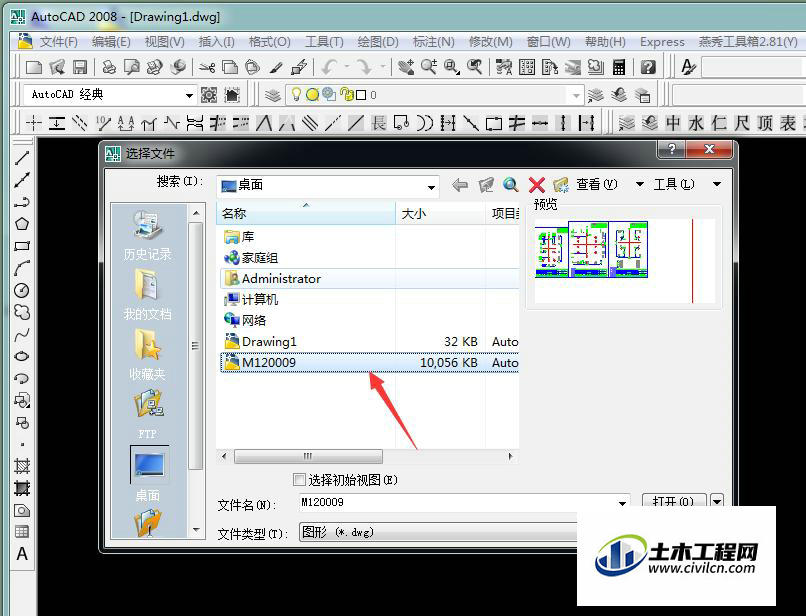The image size is (806, 616).
Task: Select the Arc draw tool
Action: (x=22, y=268)
